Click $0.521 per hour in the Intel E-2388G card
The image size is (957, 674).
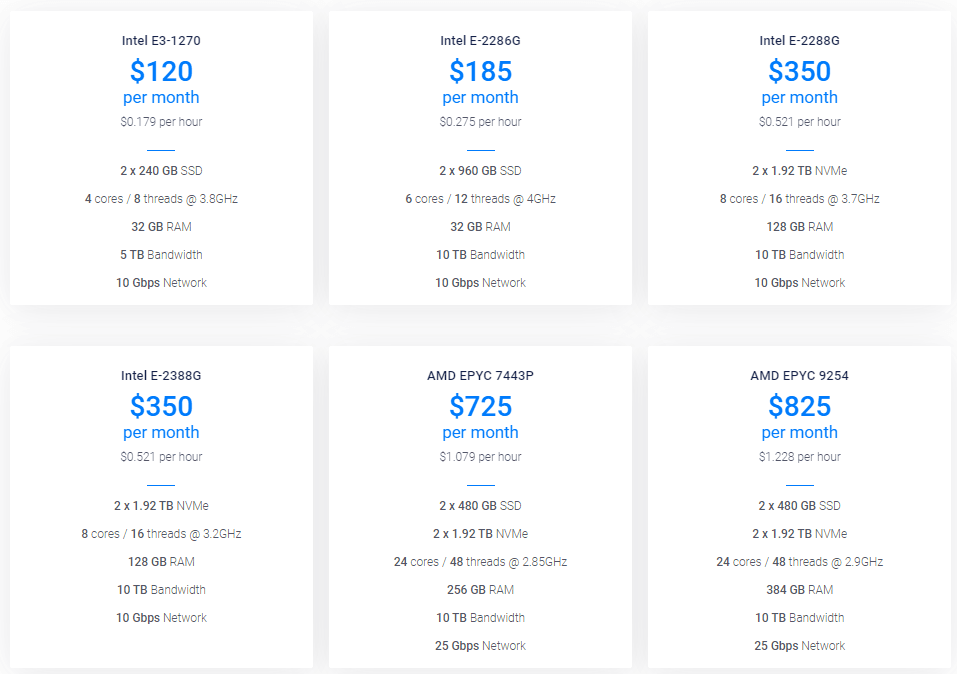[161, 457]
